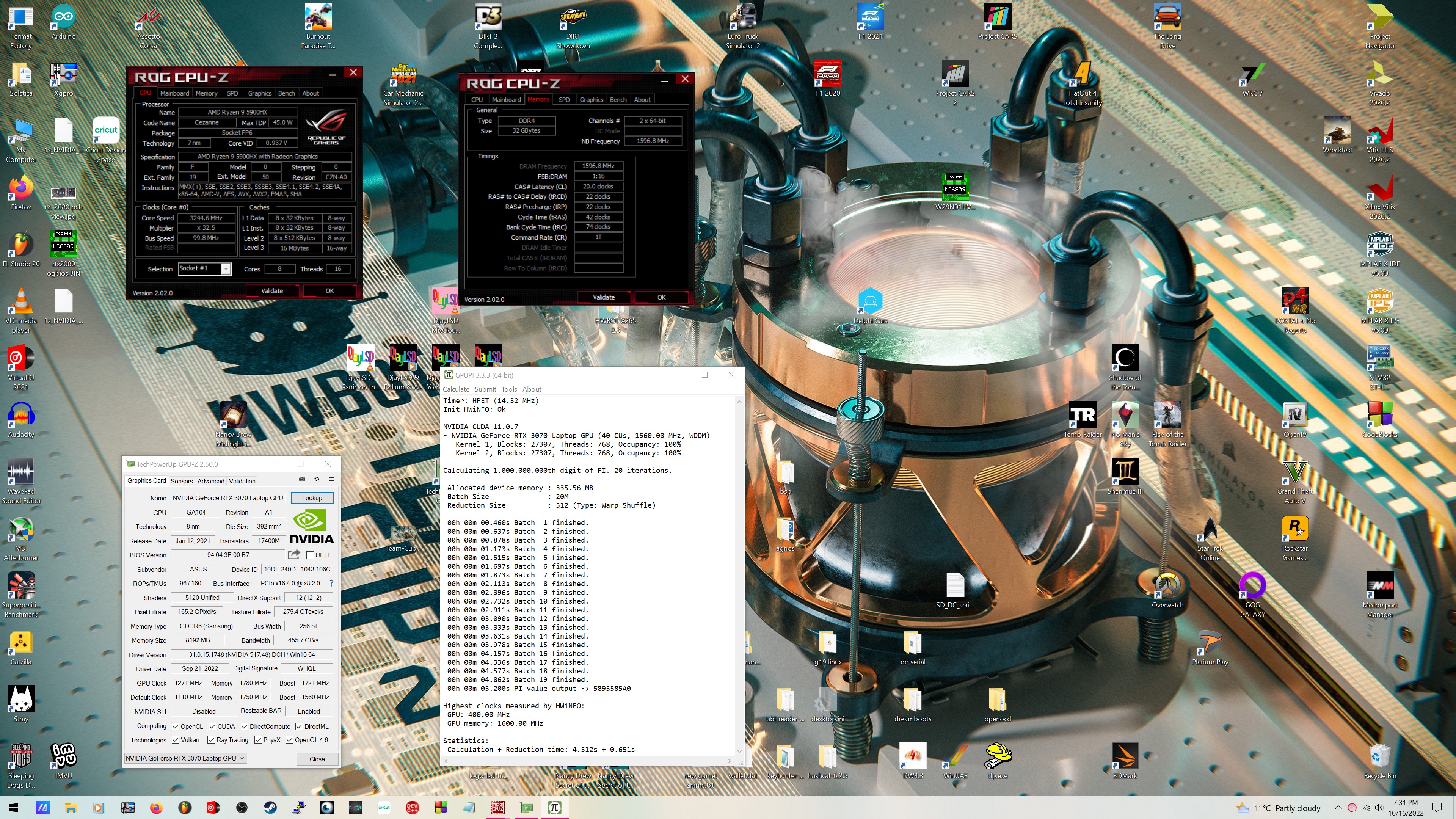The height and width of the screenshot is (819, 1456).
Task: Toggle OpenGL 4.6 checkbox
Action: pyautogui.click(x=290, y=740)
